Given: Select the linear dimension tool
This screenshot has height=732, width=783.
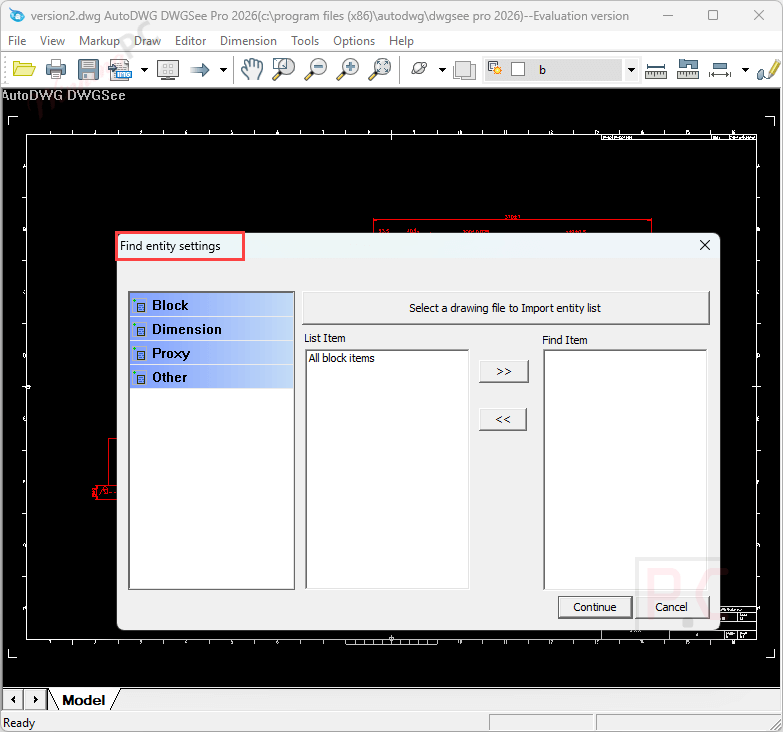Looking at the screenshot, I should (x=720, y=70).
